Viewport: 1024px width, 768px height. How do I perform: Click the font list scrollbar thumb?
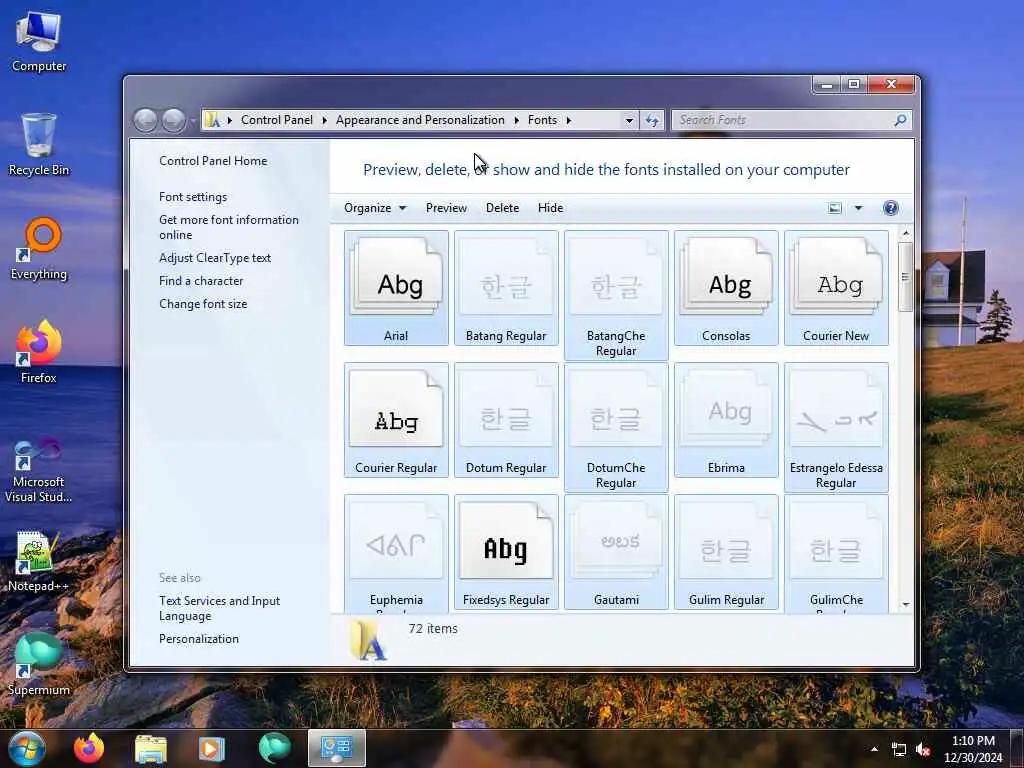pos(905,277)
